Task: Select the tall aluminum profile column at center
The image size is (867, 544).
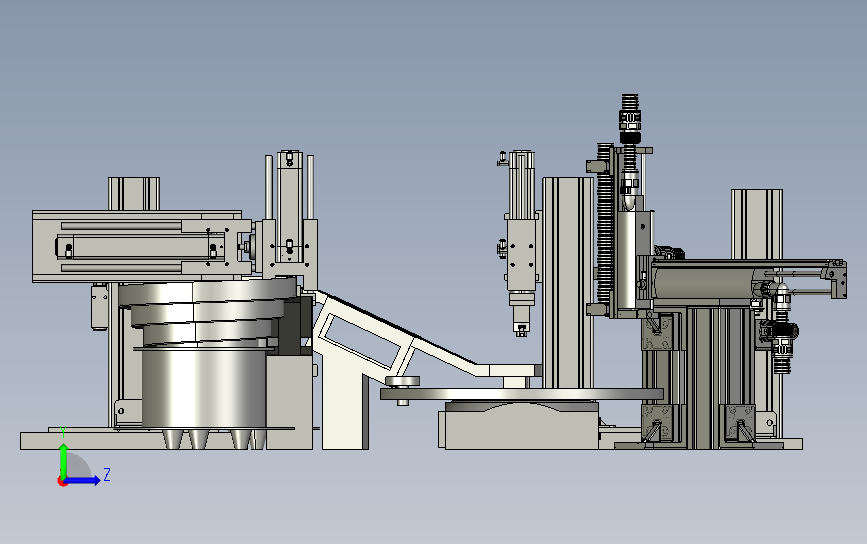Action: pyautogui.click(x=568, y=283)
